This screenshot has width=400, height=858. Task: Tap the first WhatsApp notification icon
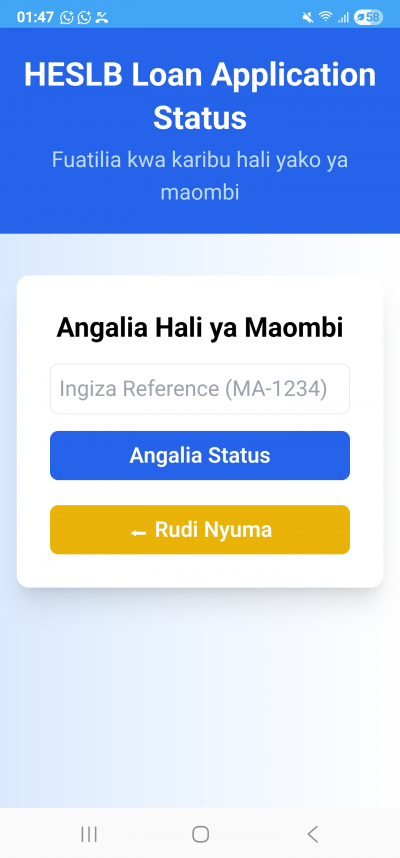pyautogui.click(x=67, y=18)
